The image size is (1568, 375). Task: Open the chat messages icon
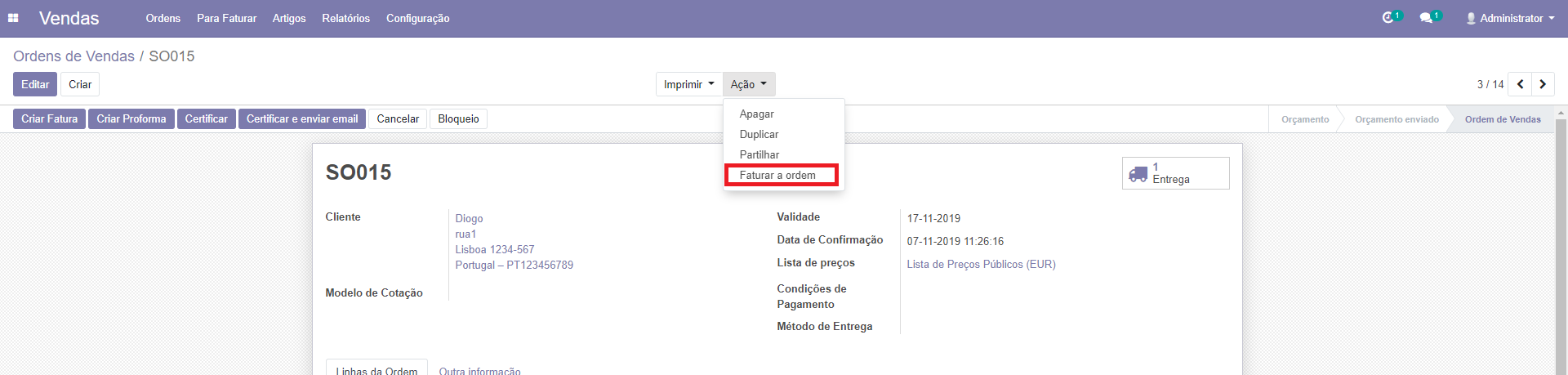coord(1426,18)
